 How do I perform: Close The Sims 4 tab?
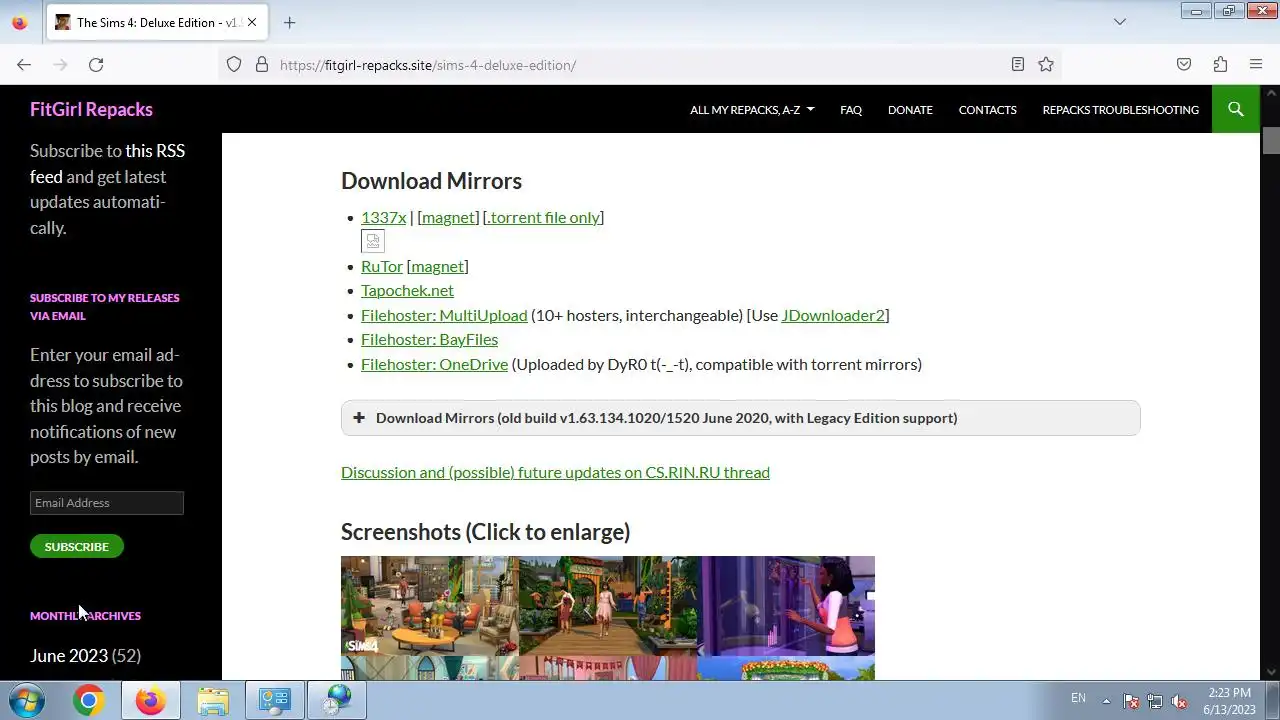tap(252, 22)
